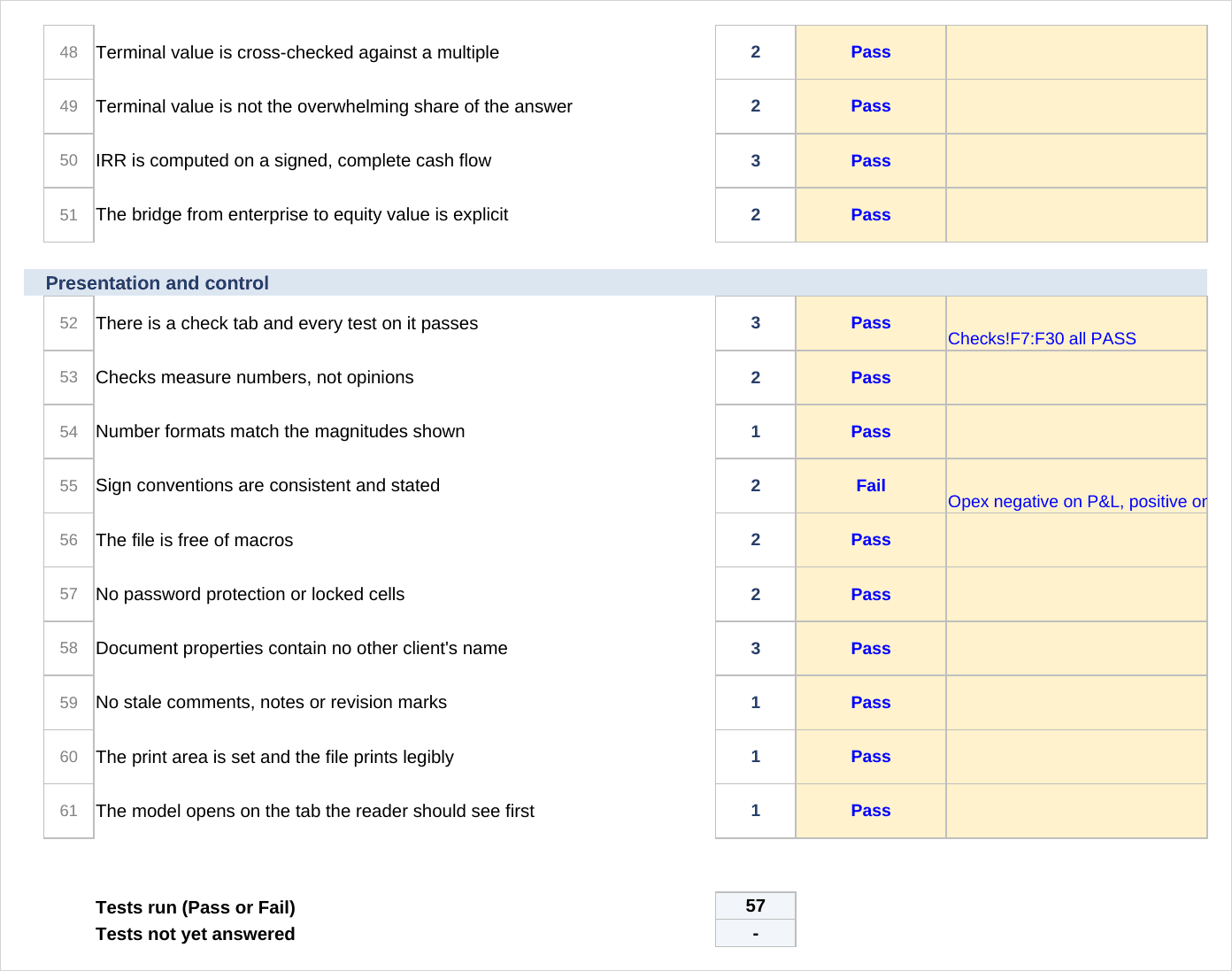Select 'No password protection or locked cells' text

coord(250,594)
